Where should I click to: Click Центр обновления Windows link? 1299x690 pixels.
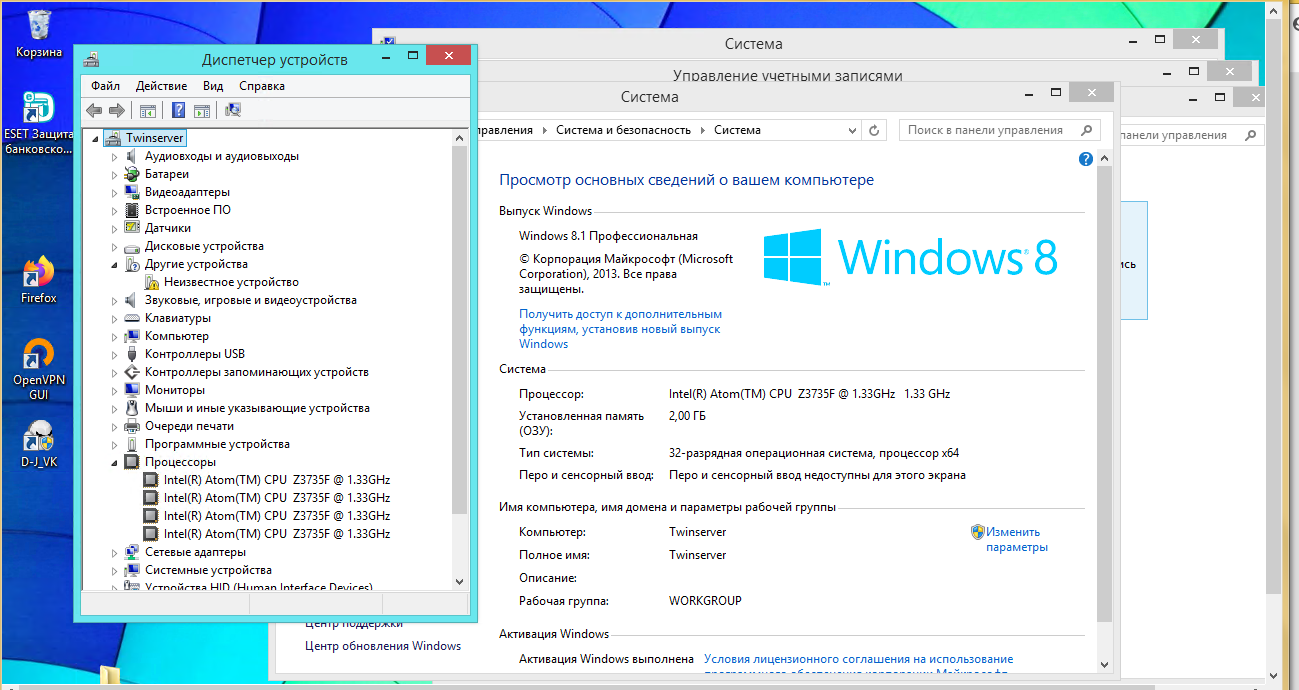(x=383, y=646)
